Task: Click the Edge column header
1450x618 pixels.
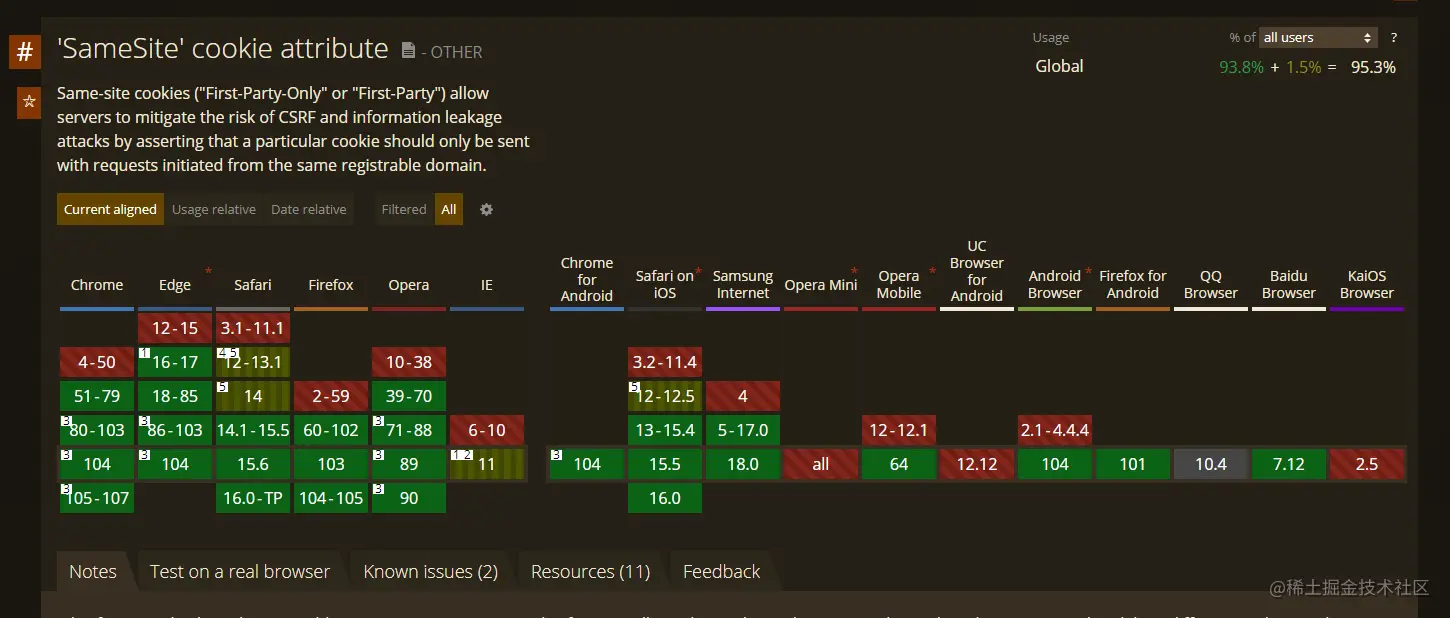Action: click(175, 285)
